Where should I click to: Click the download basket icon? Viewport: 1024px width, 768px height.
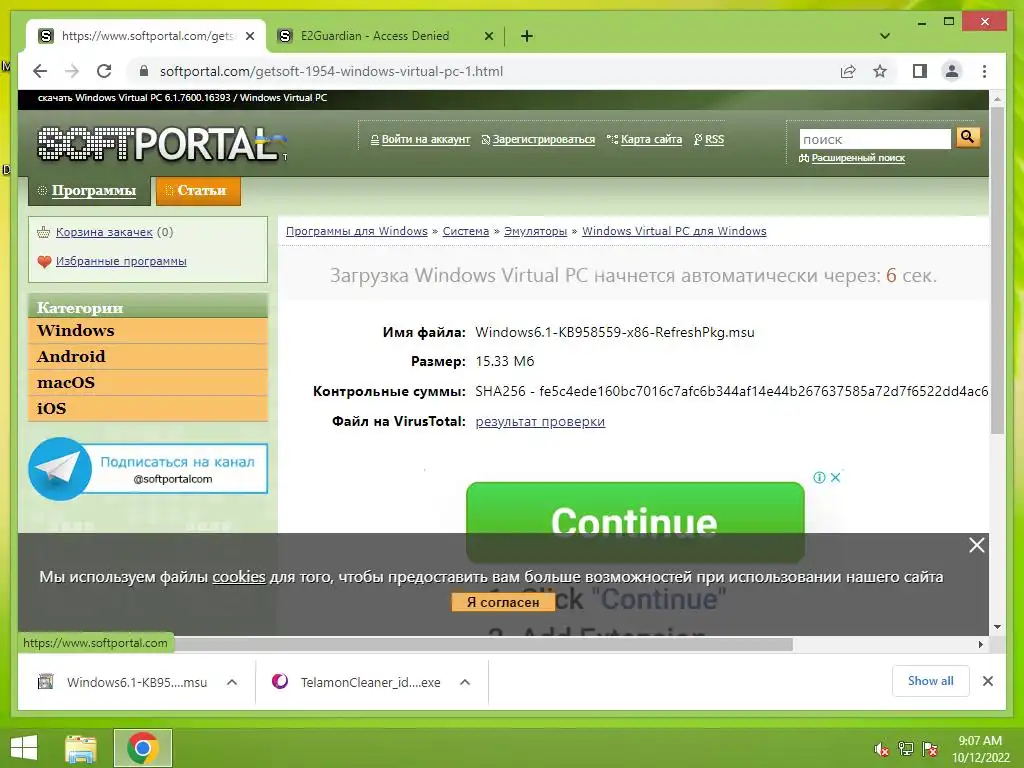[44, 232]
